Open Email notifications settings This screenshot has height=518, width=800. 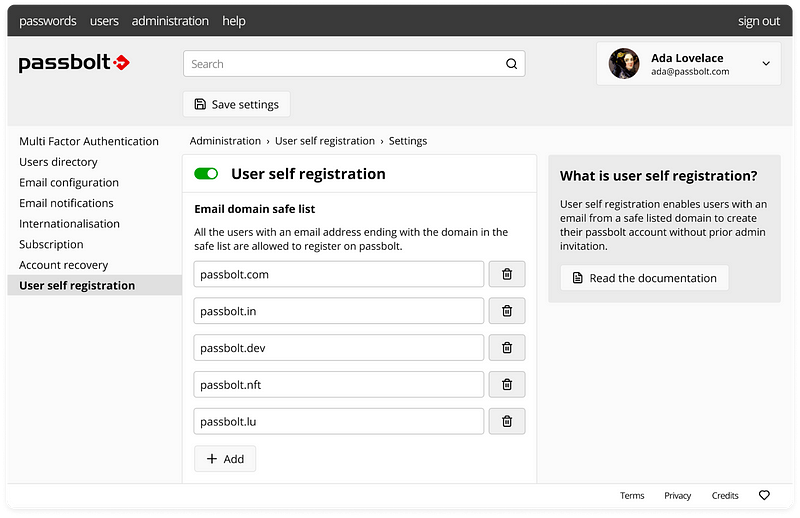point(66,203)
